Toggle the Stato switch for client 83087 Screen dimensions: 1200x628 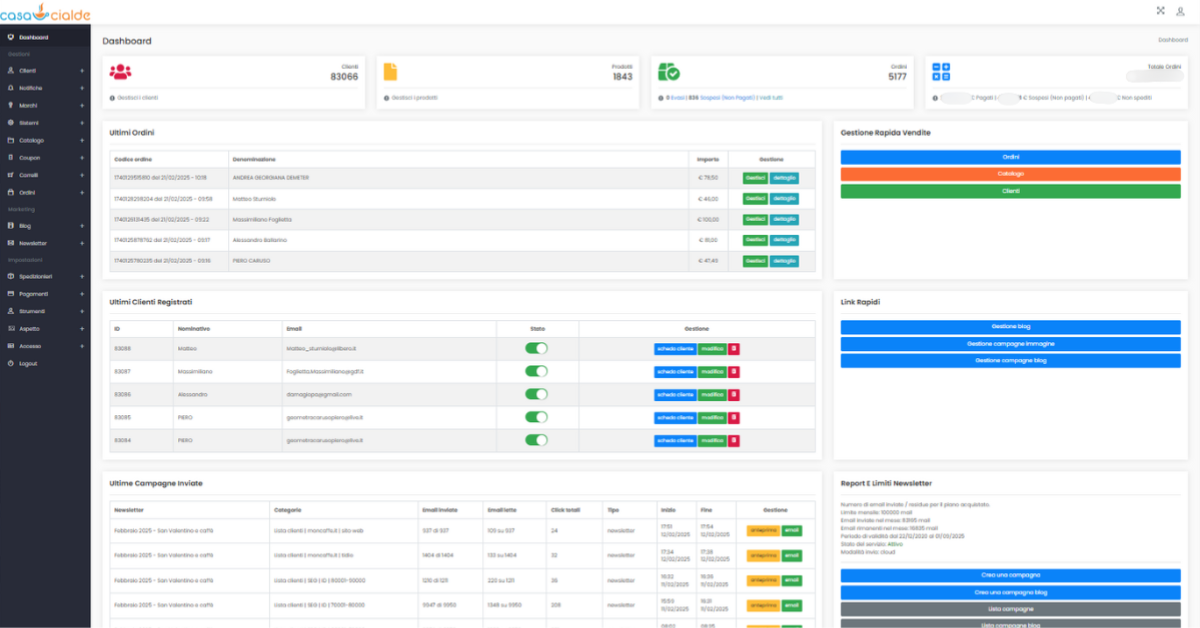tap(537, 371)
